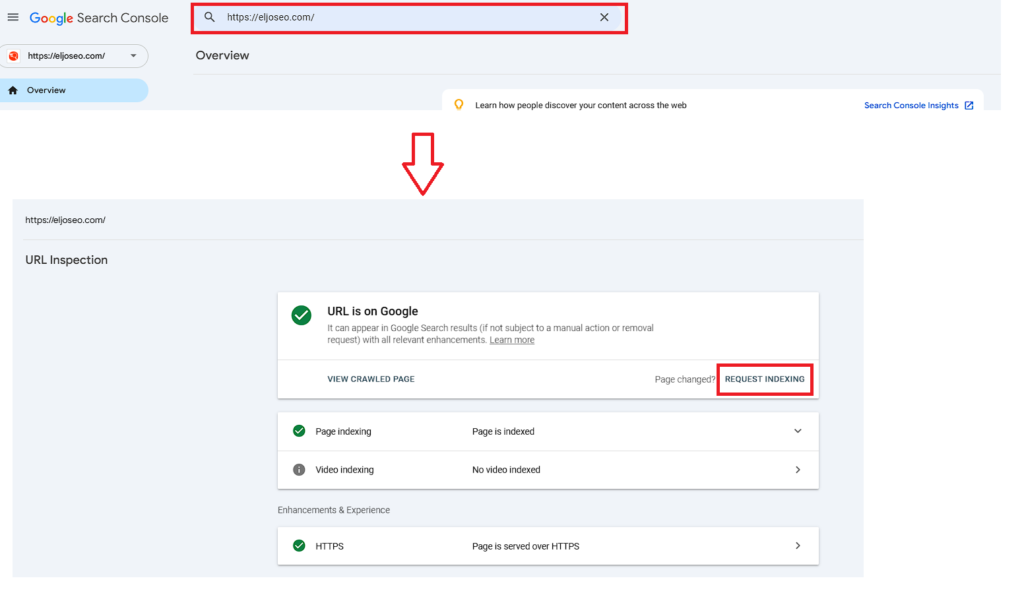Click the Page indexing green check icon

299,431
